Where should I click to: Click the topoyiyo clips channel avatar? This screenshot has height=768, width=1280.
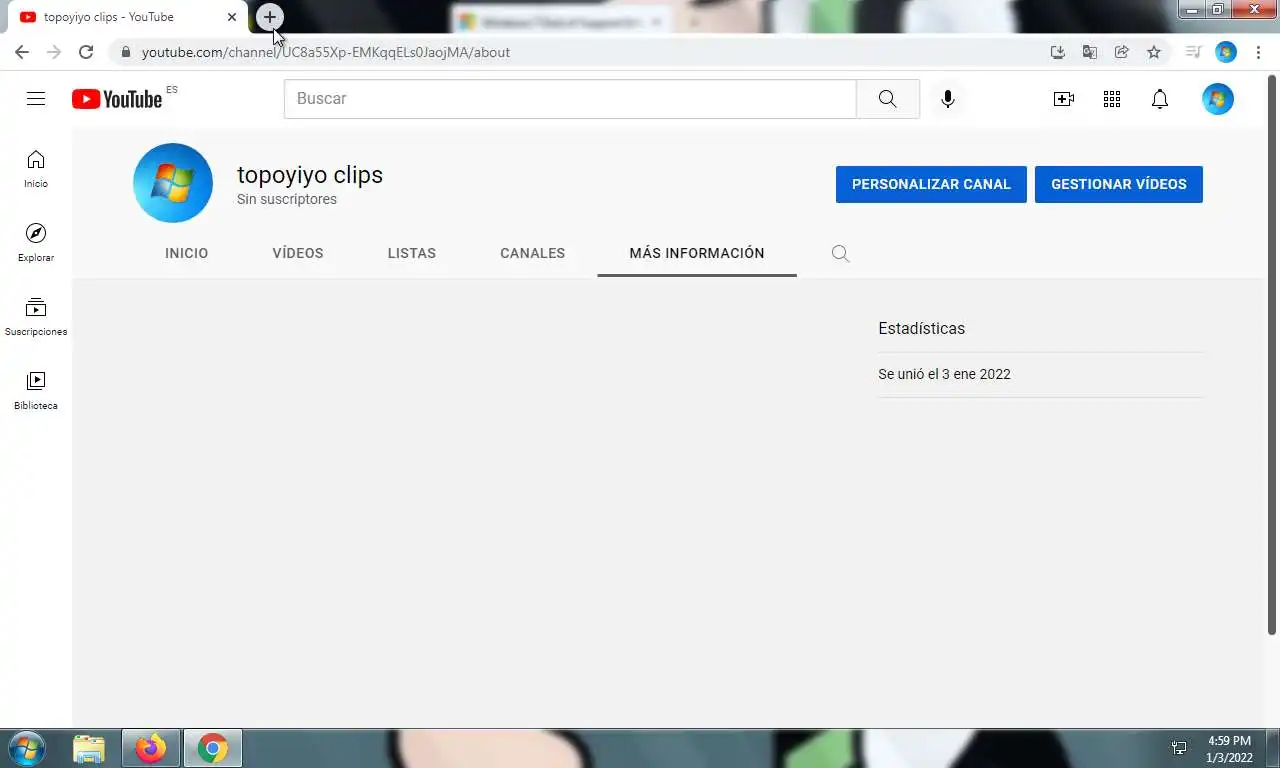[173, 183]
